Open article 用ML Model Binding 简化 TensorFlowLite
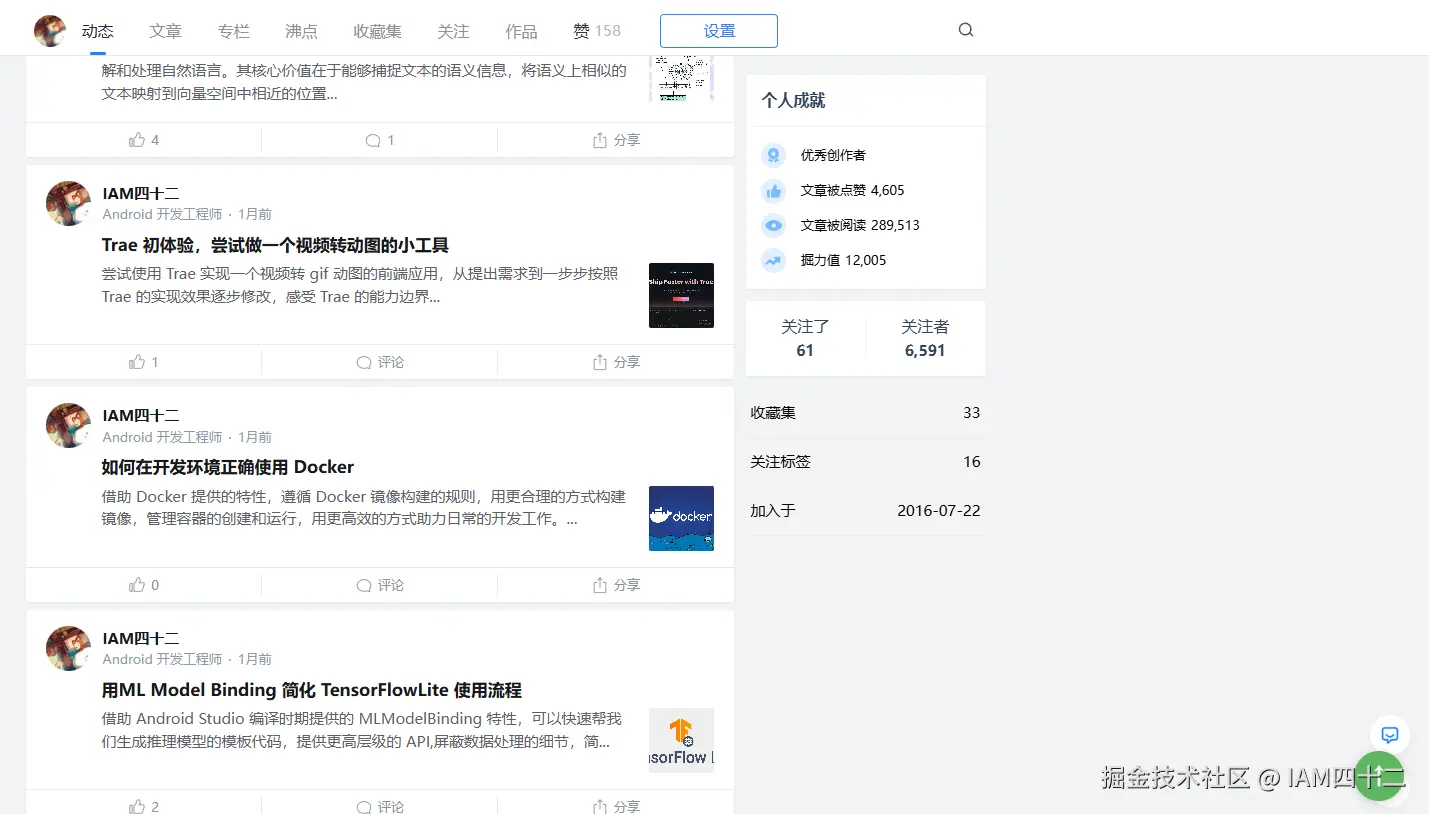Image resolution: width=1429 pixels, height=814 pixels. pyautogui.click(x=312, y=690)
